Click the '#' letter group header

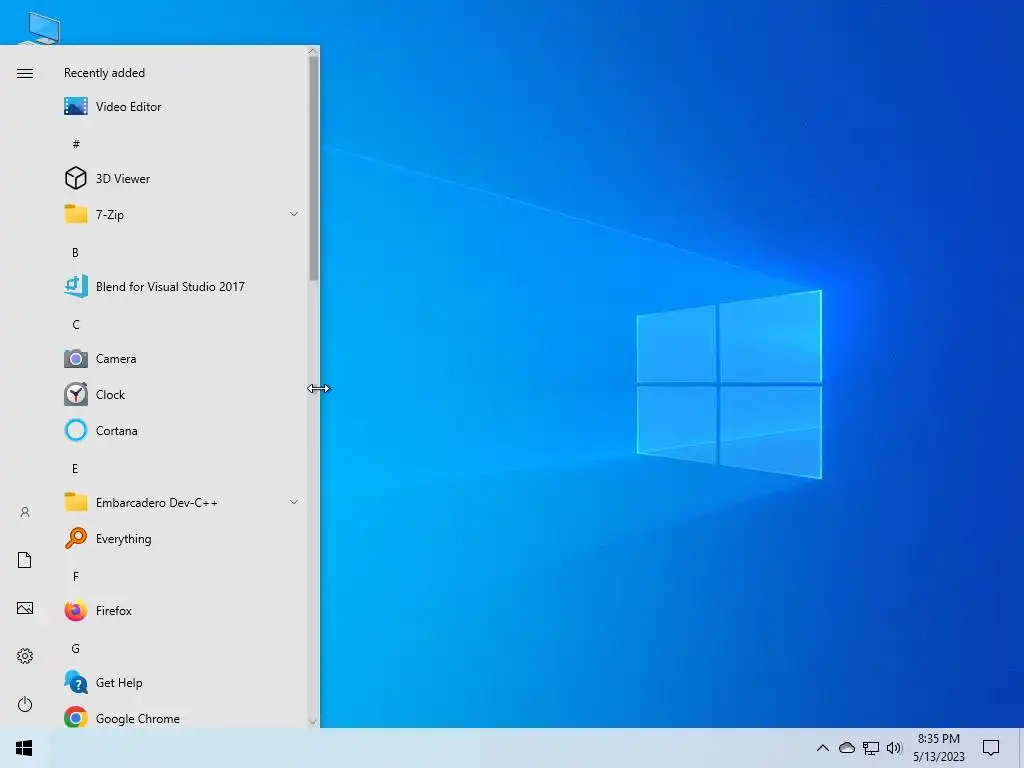point(76,144)
